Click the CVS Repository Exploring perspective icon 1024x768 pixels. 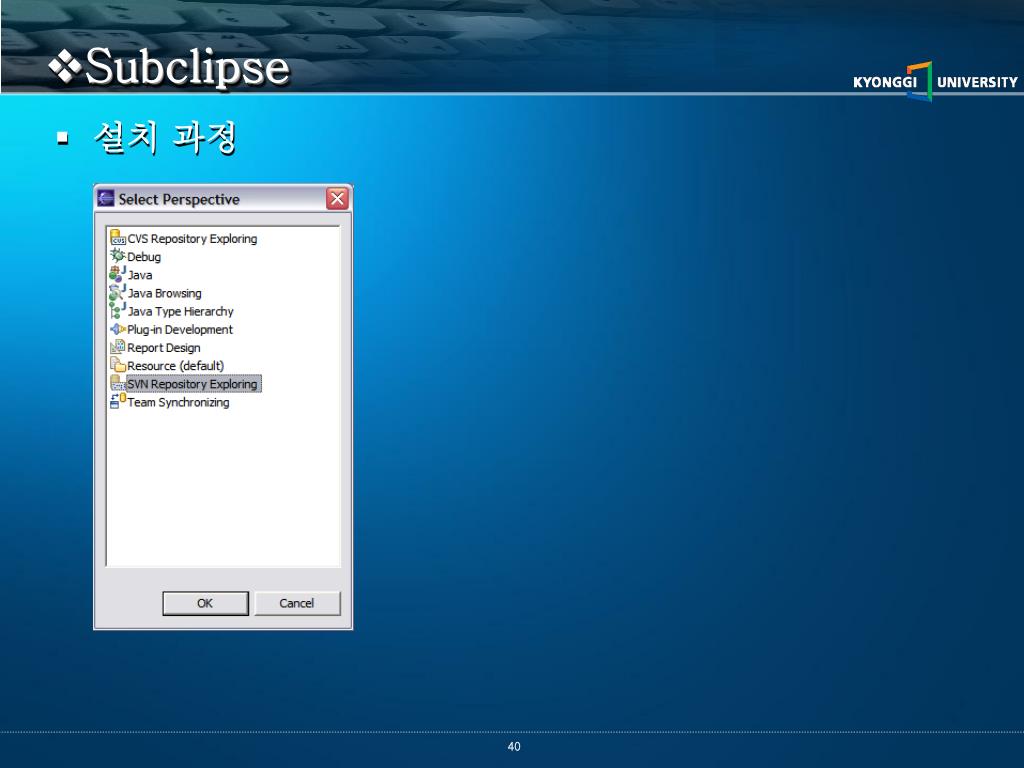point(118,238)
